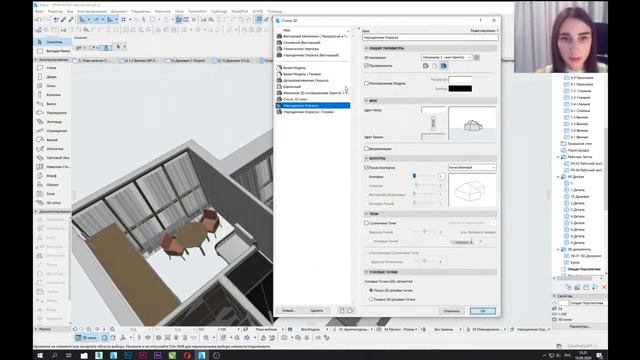Toggle the Показ Контуров (Show Contours) checkbox
Viewport: 640px width, 360px height.
tap(366, 167)
